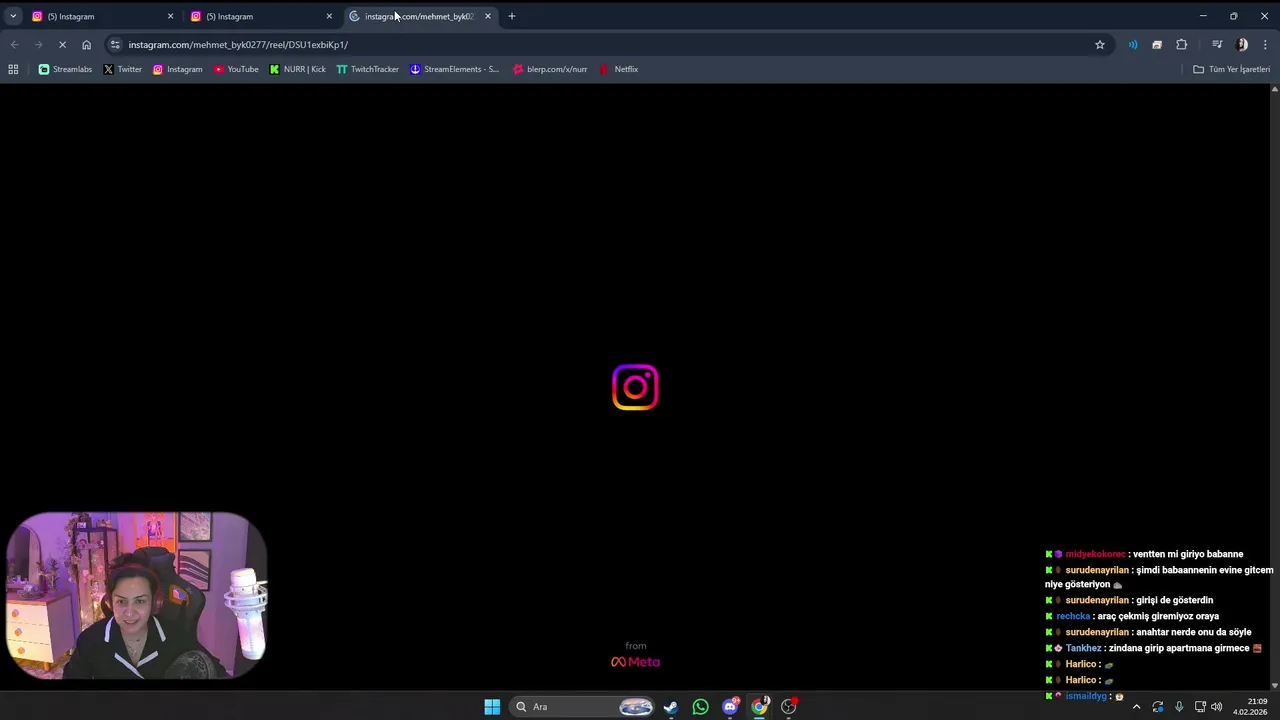The width and height of the screenshot is (1280, 720).
Task: Open the sync icon in system tray
Action: coord(1158,707)
